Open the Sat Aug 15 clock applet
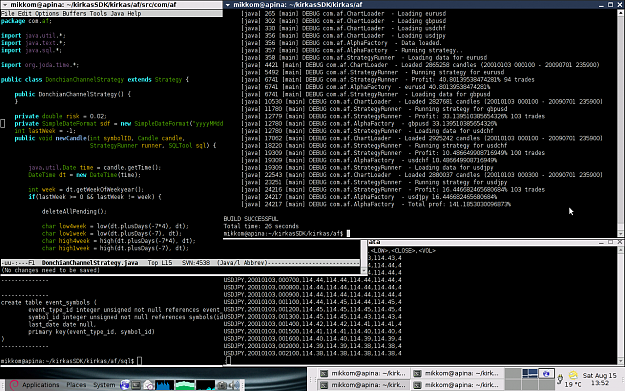 point(599,379)
